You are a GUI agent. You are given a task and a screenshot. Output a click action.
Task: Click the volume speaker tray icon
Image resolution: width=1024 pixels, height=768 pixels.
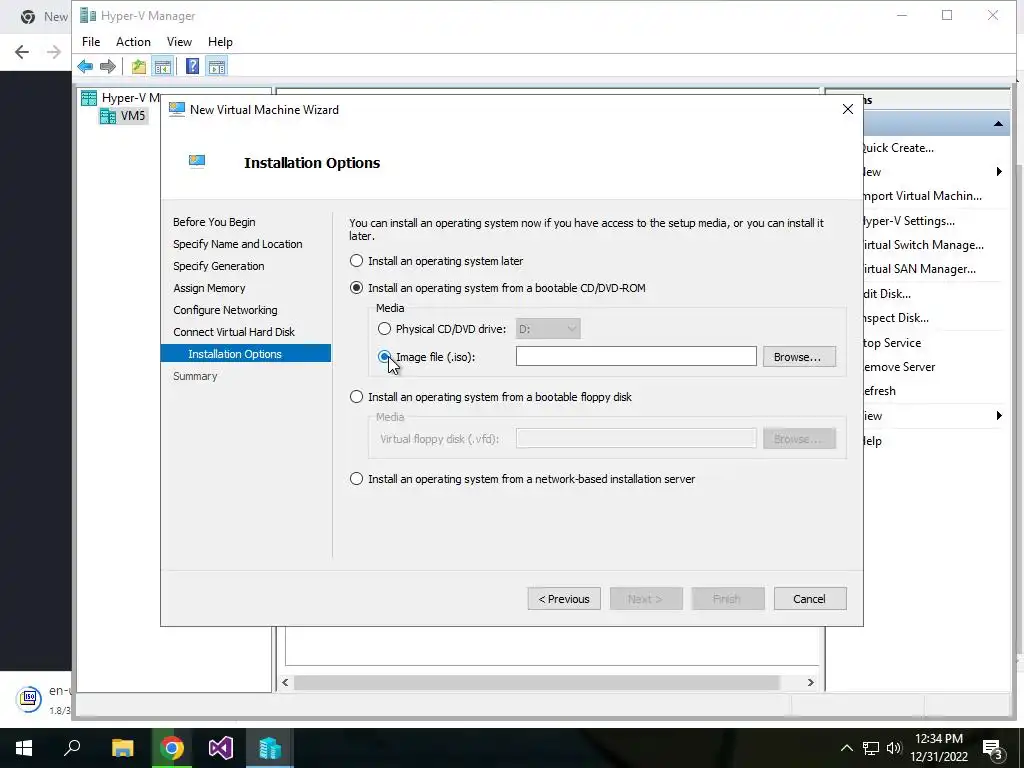[893, 748]
